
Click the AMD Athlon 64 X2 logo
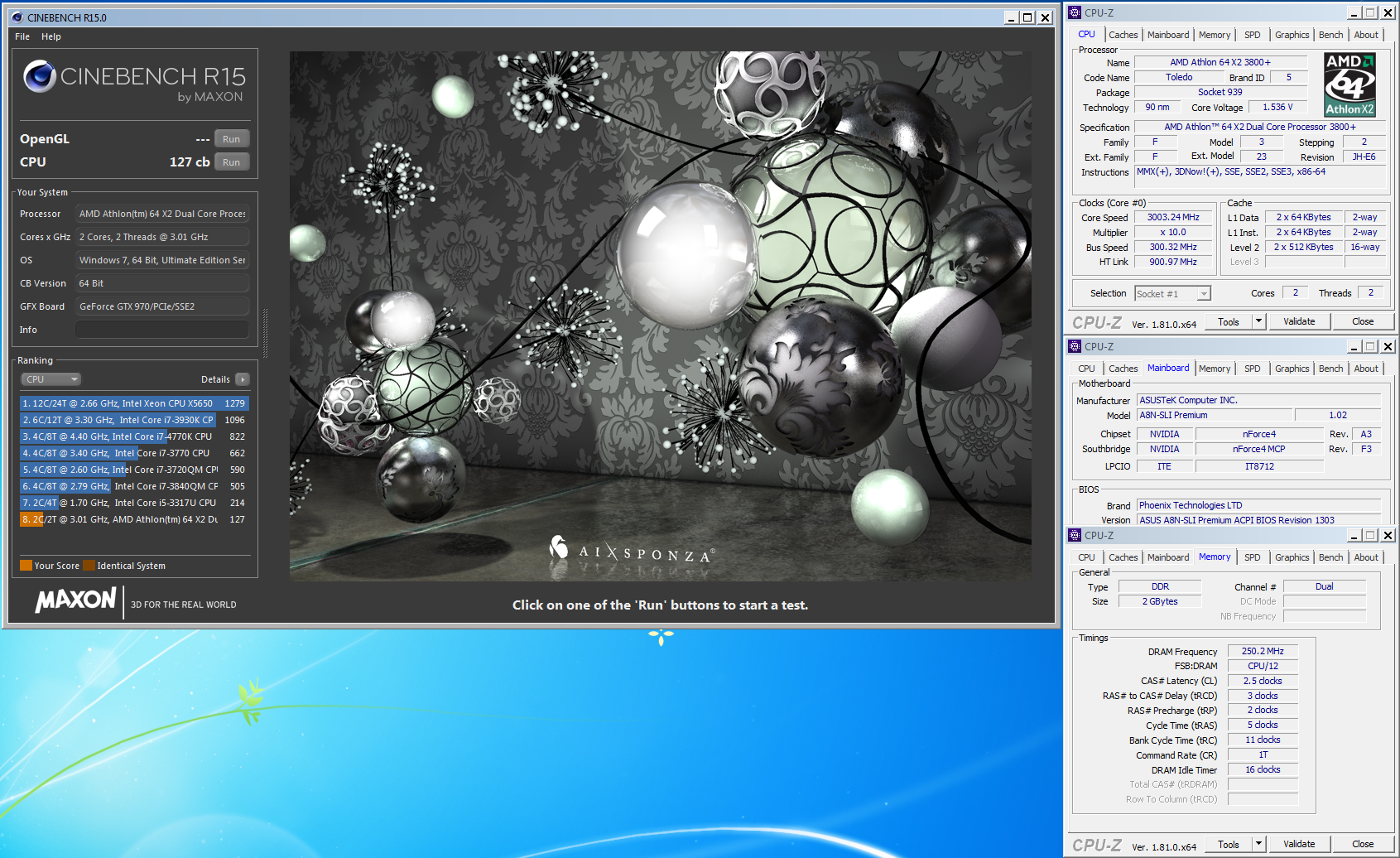coord(1349,84)
